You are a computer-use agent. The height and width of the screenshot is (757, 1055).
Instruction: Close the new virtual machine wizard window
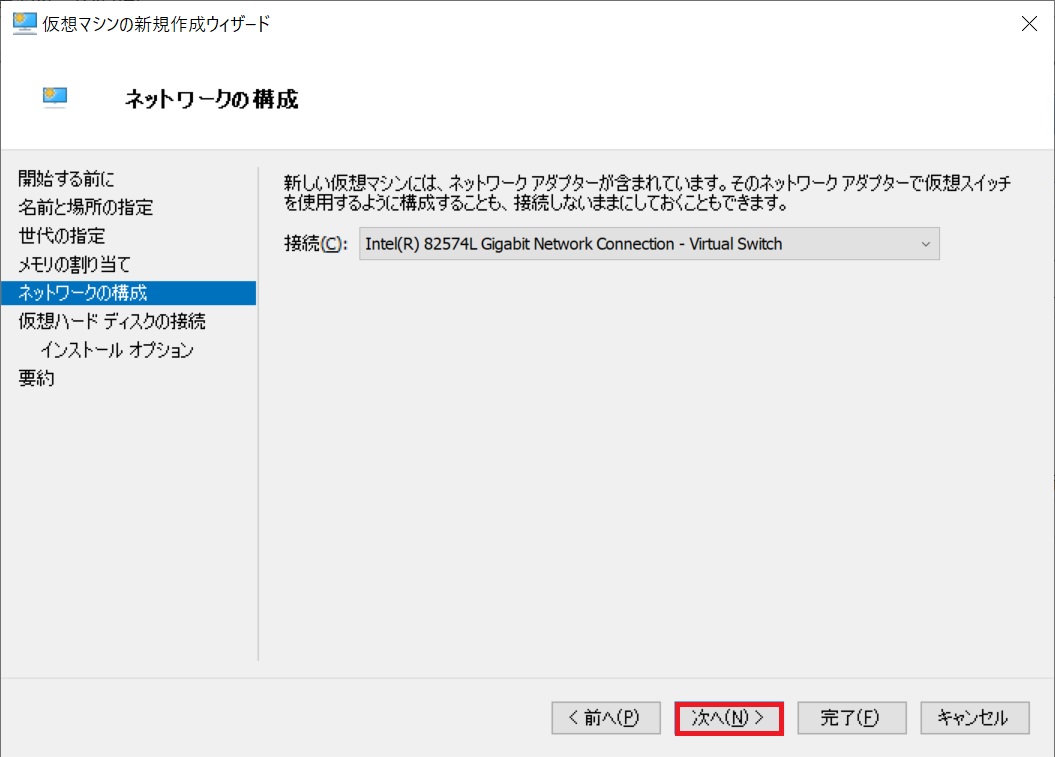coord(1029,24)
